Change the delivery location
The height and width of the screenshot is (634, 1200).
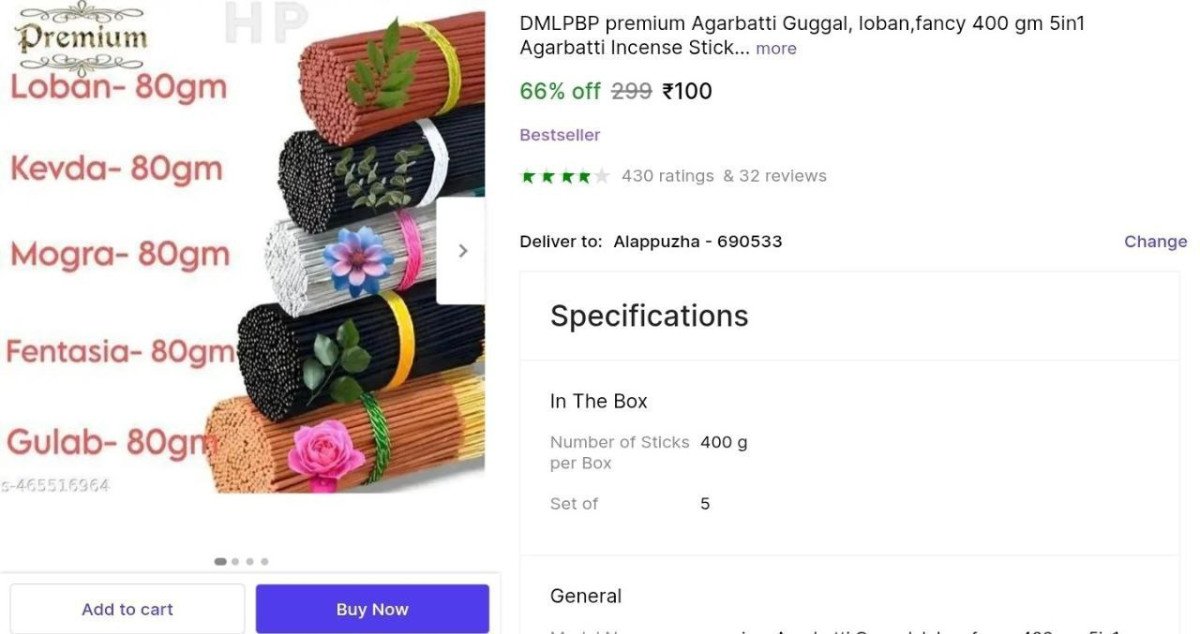point(1155,241)
